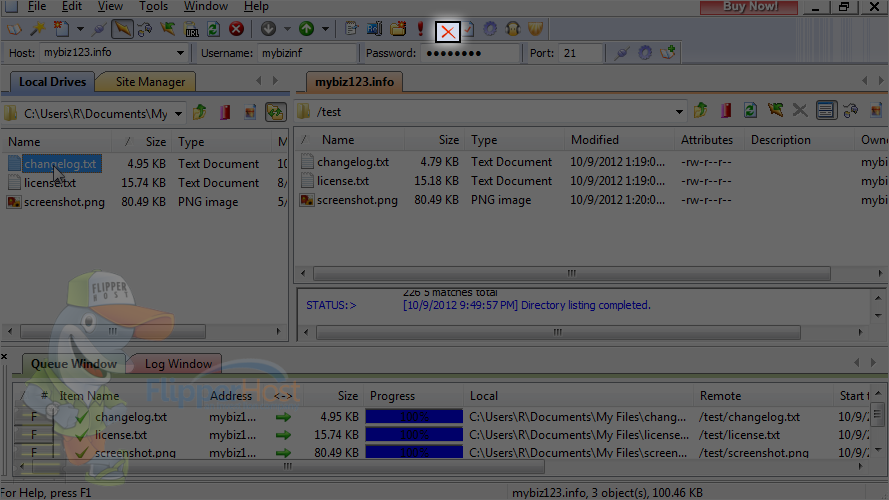Click the red Stop transfer icon
The image size is (889, 500).
pos(236,29)
